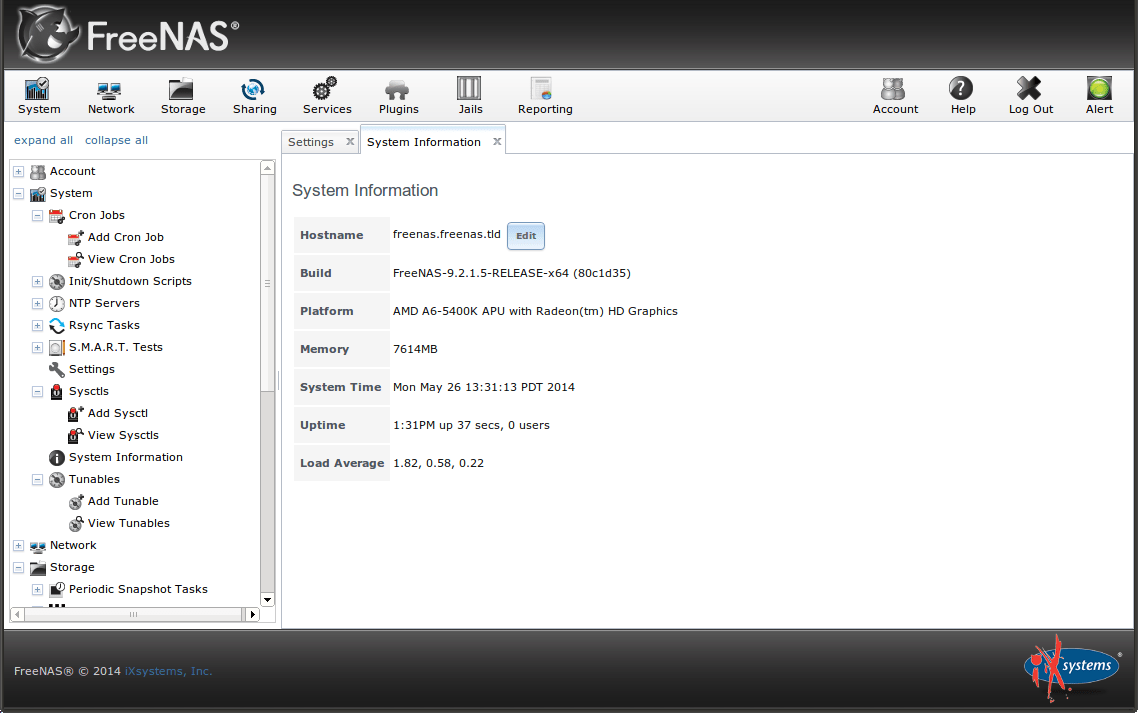Open the iXsystems, Inc. footer link
1138x713 pixels.
click(x=168, y=671)
